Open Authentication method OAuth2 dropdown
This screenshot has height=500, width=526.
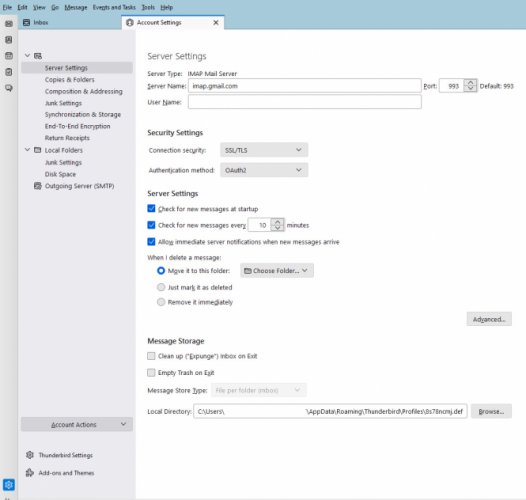[264, 170]
